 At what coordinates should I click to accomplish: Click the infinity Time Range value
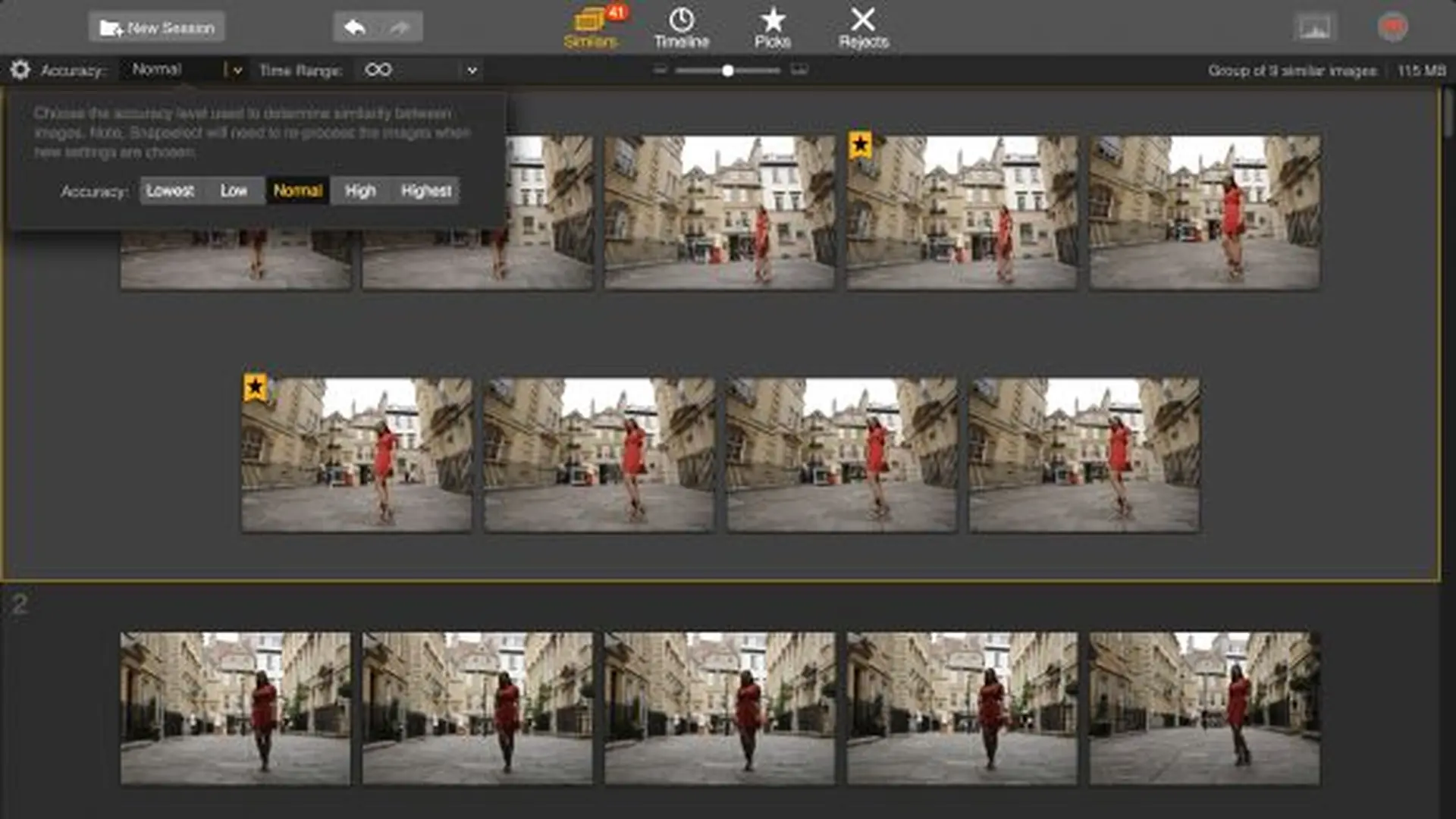[378, 70]
